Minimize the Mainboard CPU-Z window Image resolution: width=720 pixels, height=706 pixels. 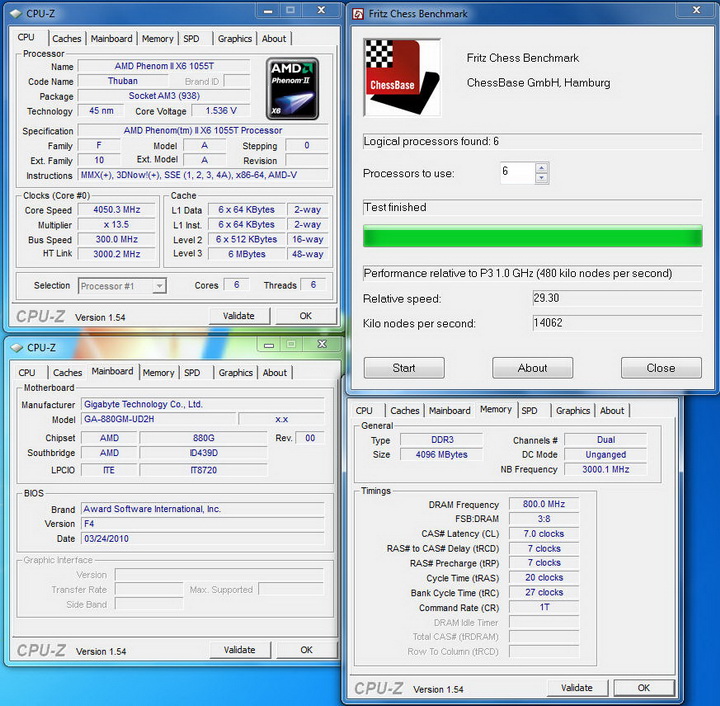coord(269,345)
